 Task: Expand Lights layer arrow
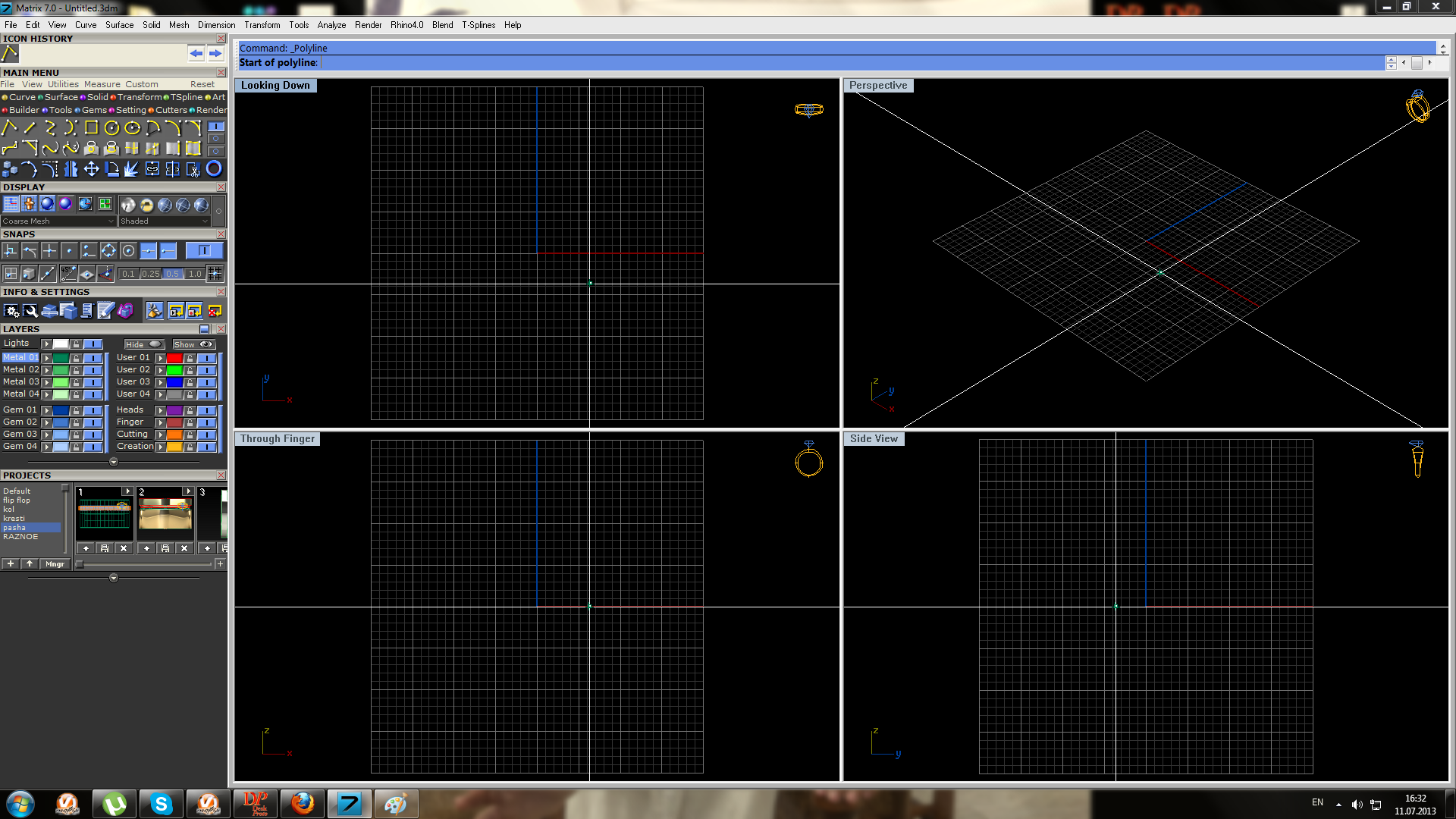coord(46,344)
